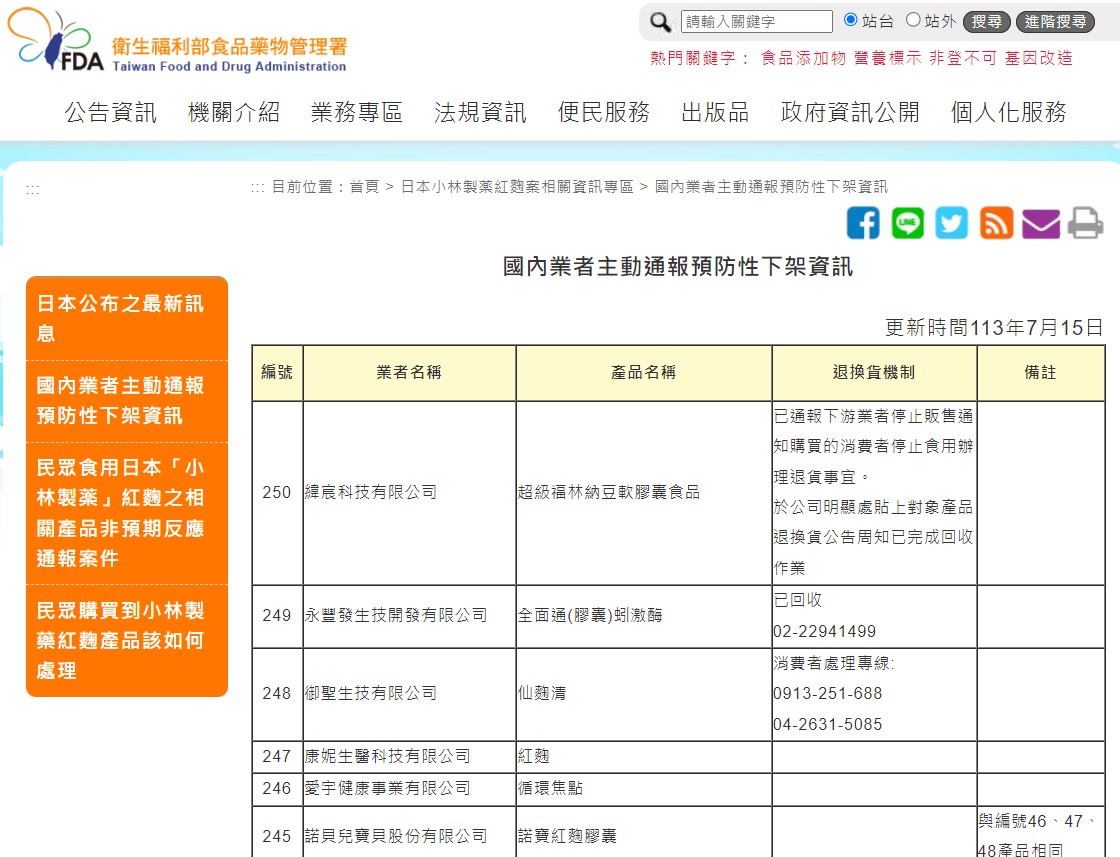Open hot keyword 非登不可
Viewport: 1120px width, 857px height.
[963, 58]
